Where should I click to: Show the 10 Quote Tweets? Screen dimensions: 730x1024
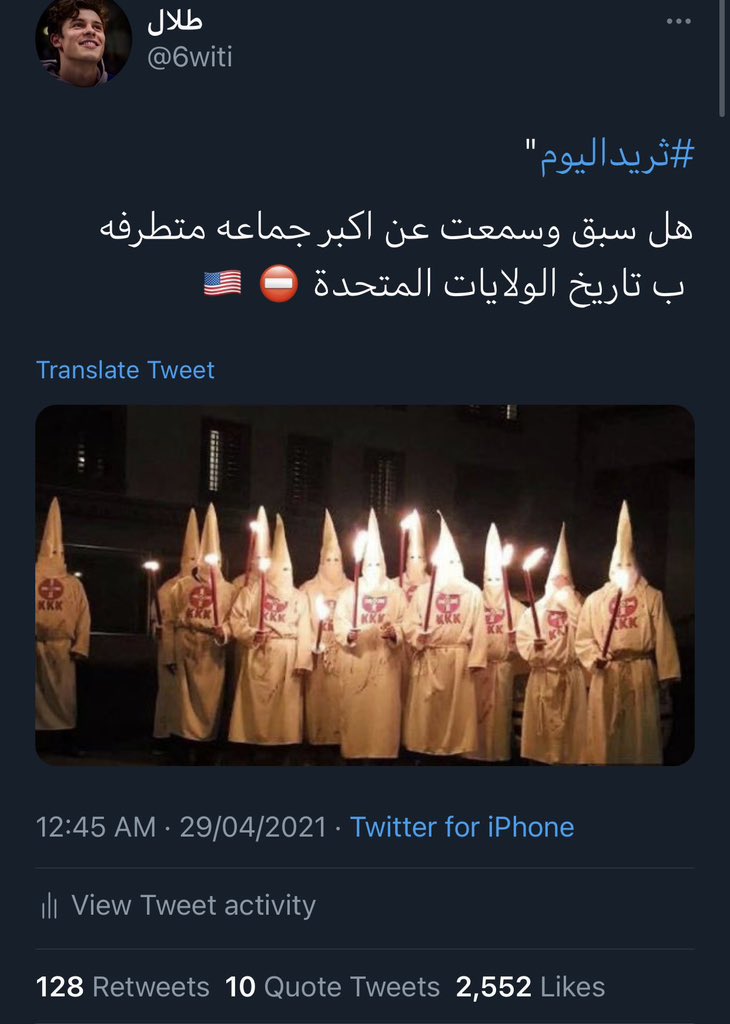[332, 987]
